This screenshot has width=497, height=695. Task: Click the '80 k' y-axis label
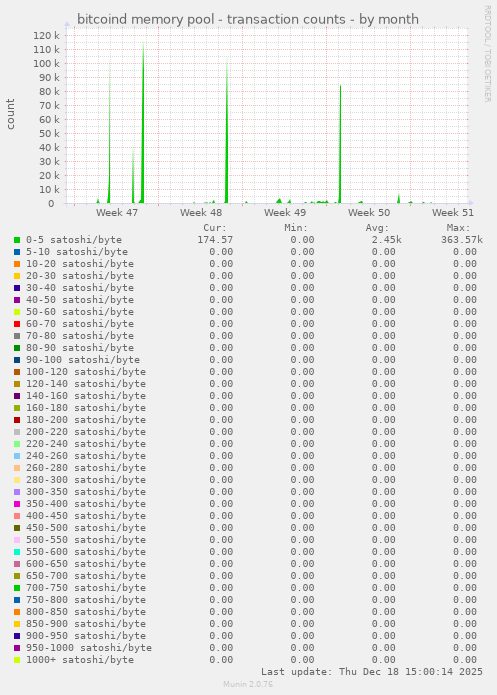pyautogui.click(x=49, y=92)
